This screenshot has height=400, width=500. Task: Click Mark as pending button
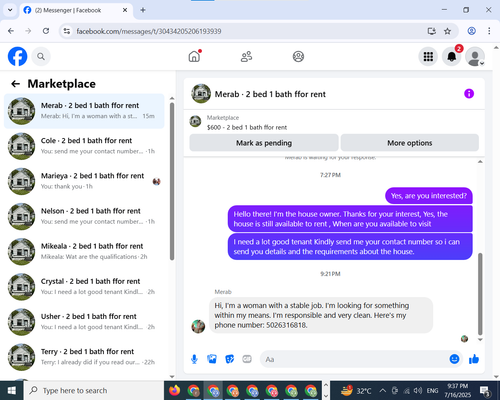coord(264,143)
